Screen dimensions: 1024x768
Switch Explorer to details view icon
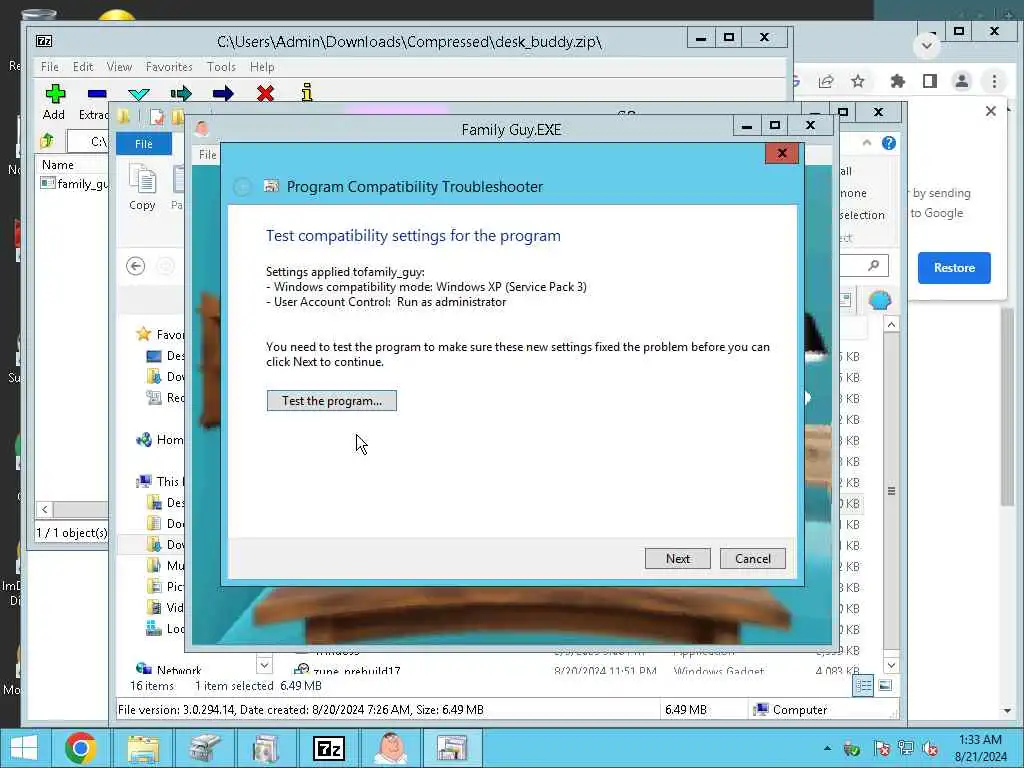coord(863,686)
